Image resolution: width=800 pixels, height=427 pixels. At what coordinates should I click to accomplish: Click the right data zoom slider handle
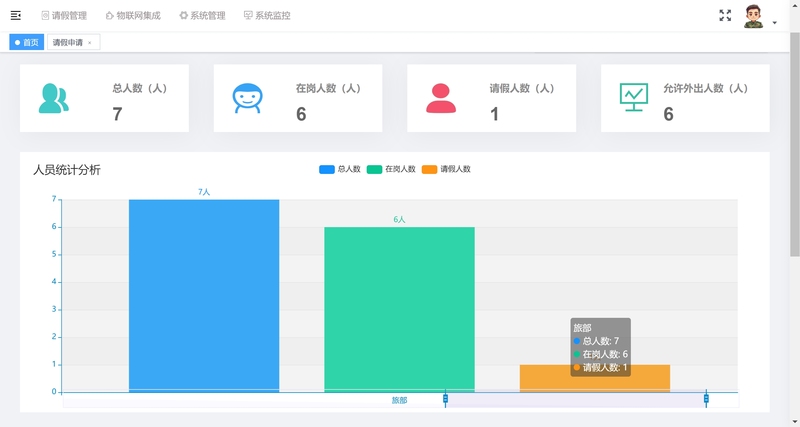pyautogui.click(x=706, y=398)
